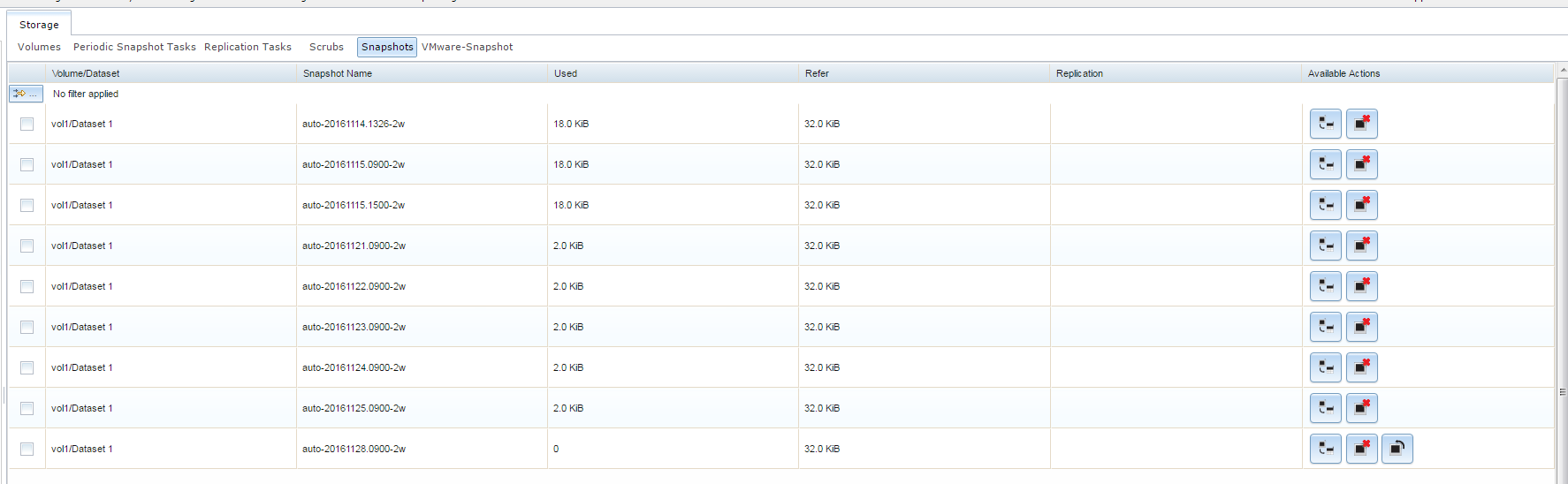Screen dimensions: 1568x484
Task: Destroy snapshot auto-20161121.0900-2w
Action: (x=1361, y=246)
